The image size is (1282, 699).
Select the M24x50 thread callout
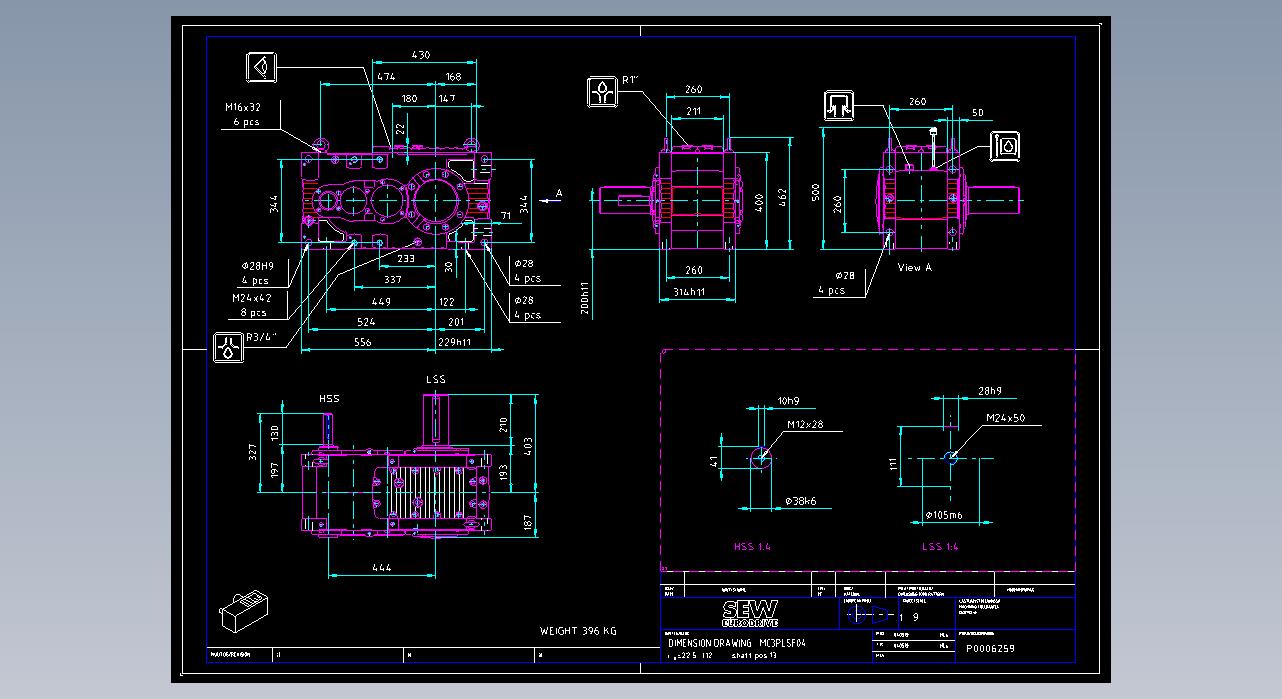pyautogui.click(x=1005, y=417)
